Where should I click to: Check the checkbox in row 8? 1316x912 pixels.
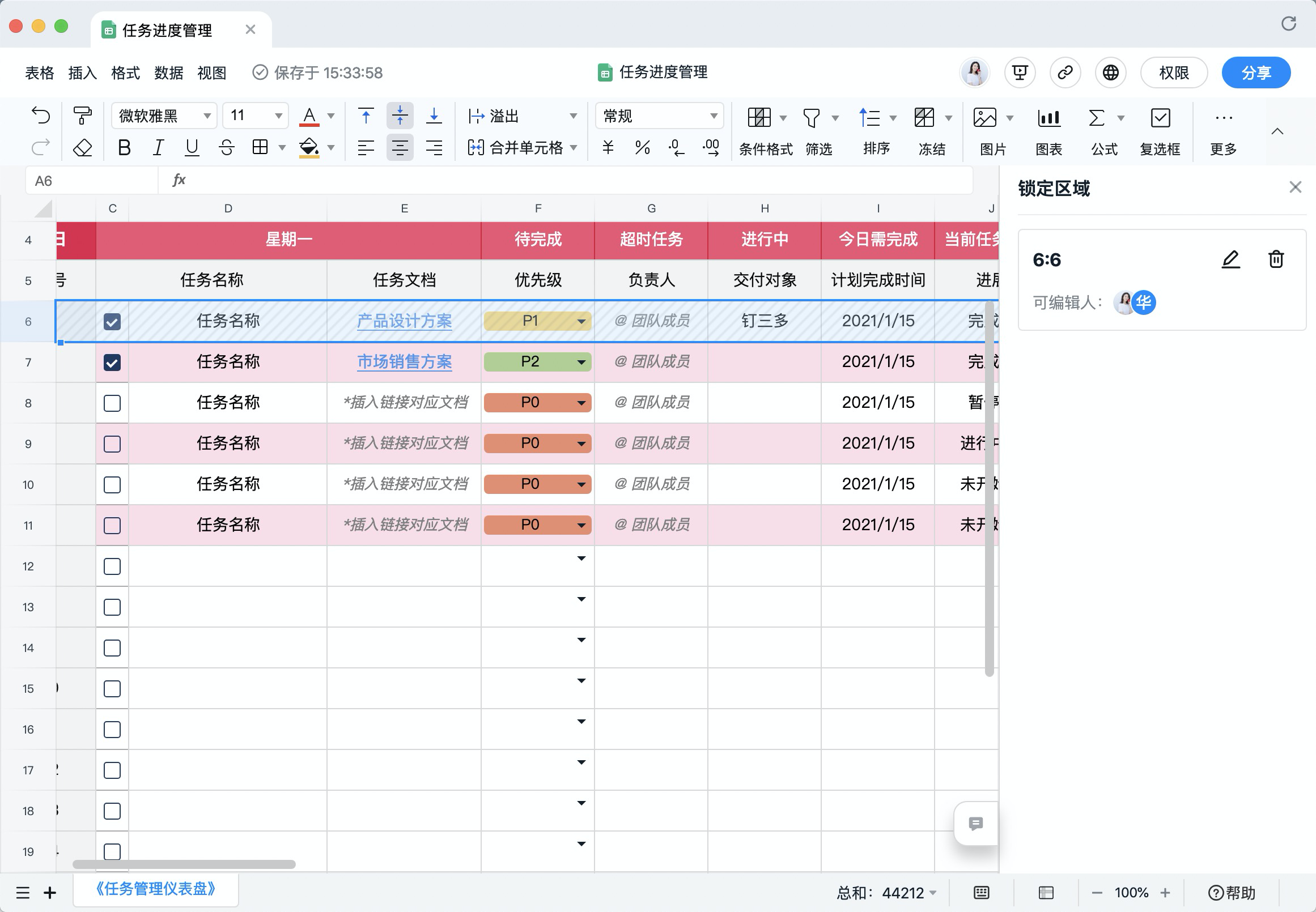click(x=112, y=403)
